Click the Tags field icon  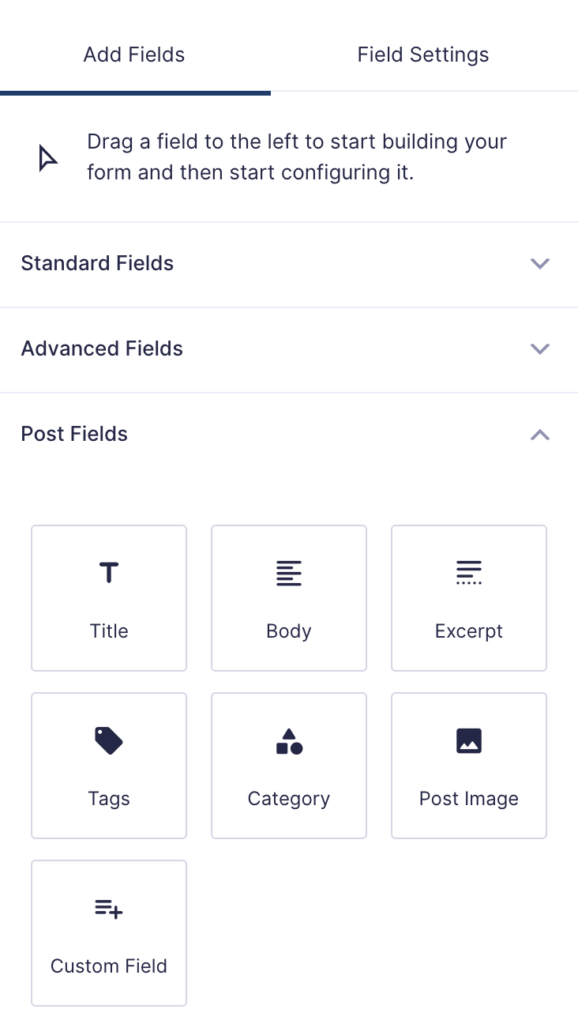(x=108, y=740)
